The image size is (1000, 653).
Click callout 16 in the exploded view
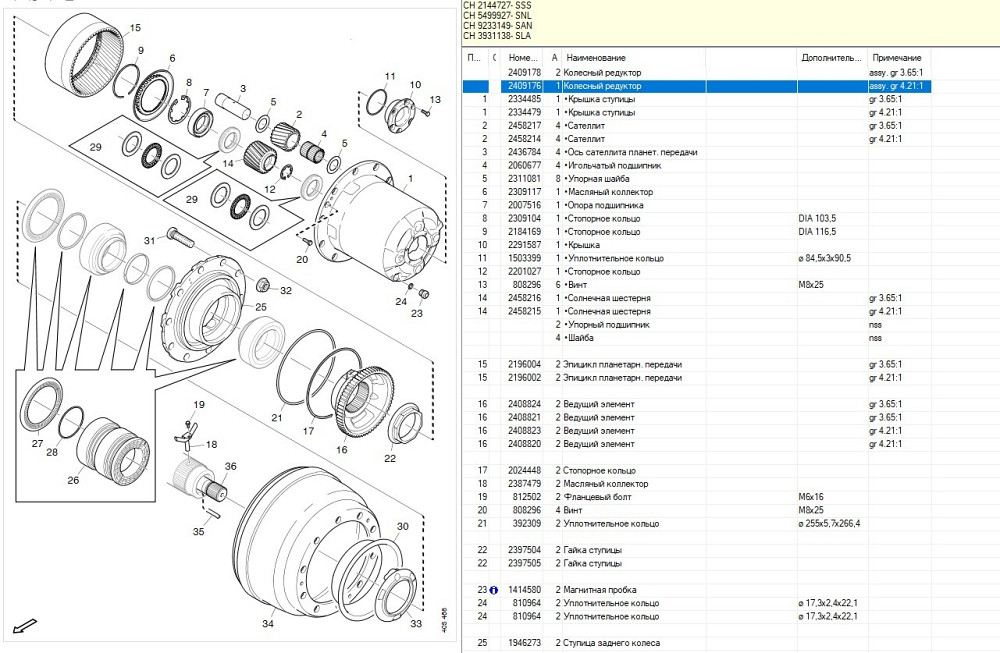[342, 450]
